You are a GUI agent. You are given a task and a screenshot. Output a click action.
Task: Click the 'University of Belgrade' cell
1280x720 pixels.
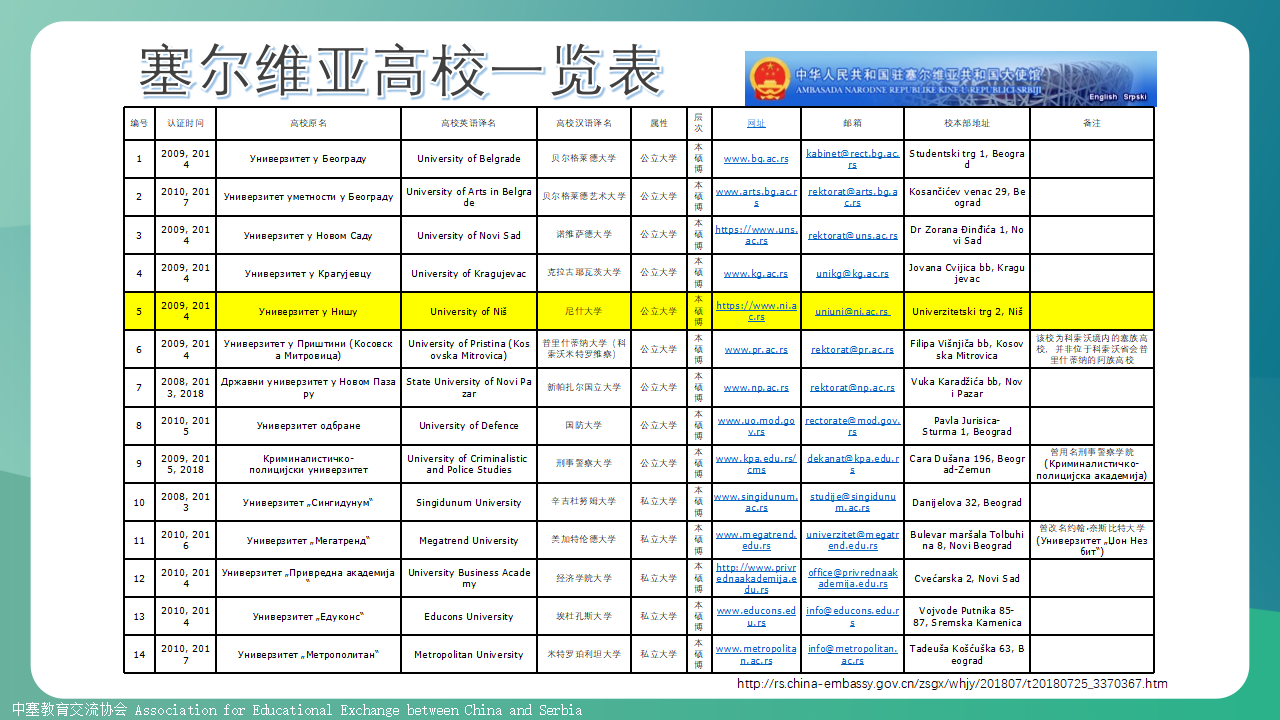tap(468, 159)
